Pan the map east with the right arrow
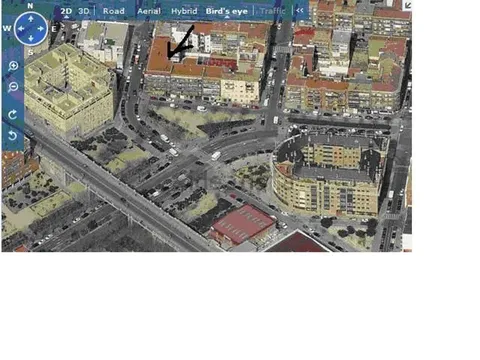This screenshot has height=360, width=480. (x=41, y=29)
